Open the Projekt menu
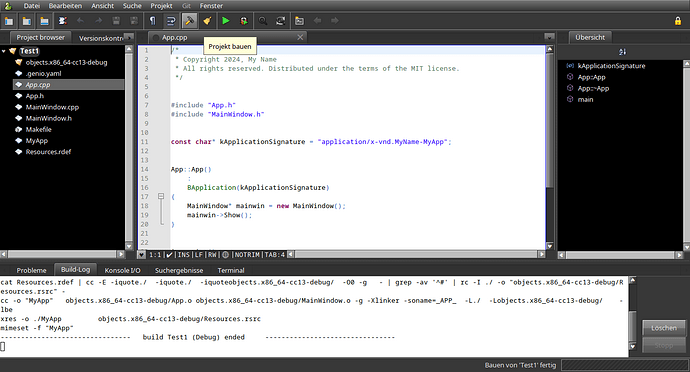690x372 pixels. pos(161,6)
